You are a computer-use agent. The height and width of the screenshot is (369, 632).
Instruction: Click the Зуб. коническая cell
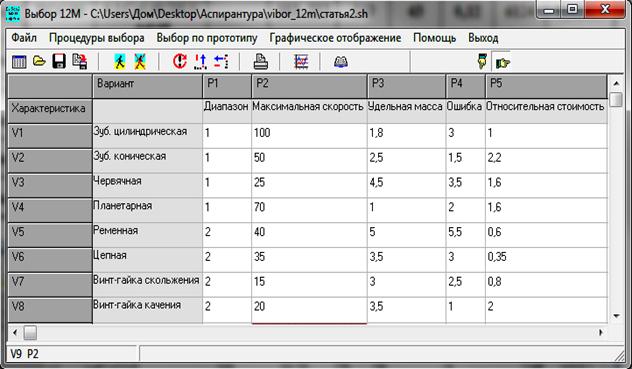point(148,161)
